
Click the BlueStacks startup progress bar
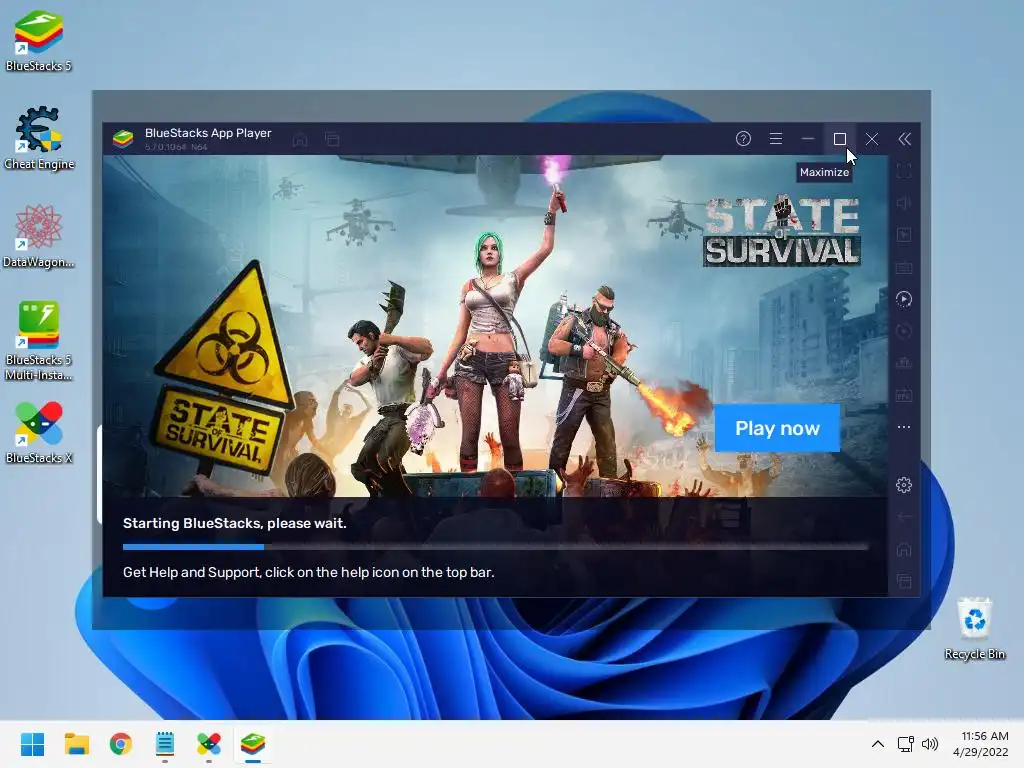[x=495, y=547]
